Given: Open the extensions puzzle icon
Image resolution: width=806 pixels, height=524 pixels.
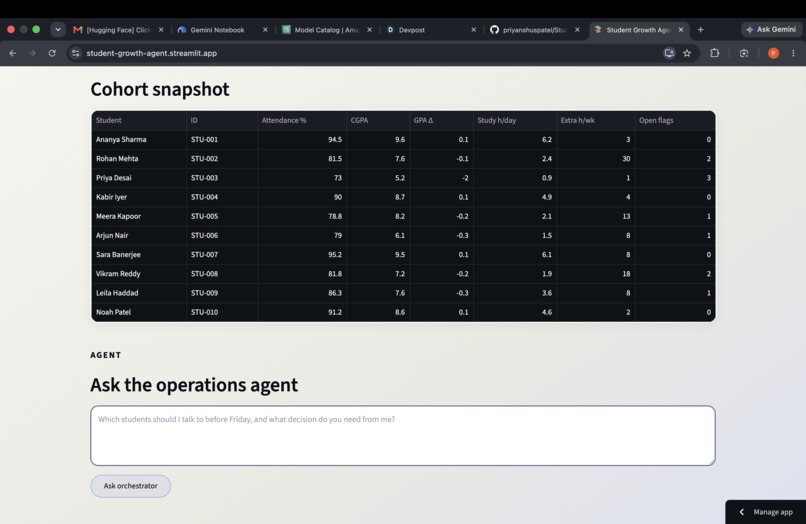Looking at the screenshot, I should coord(715,53).
